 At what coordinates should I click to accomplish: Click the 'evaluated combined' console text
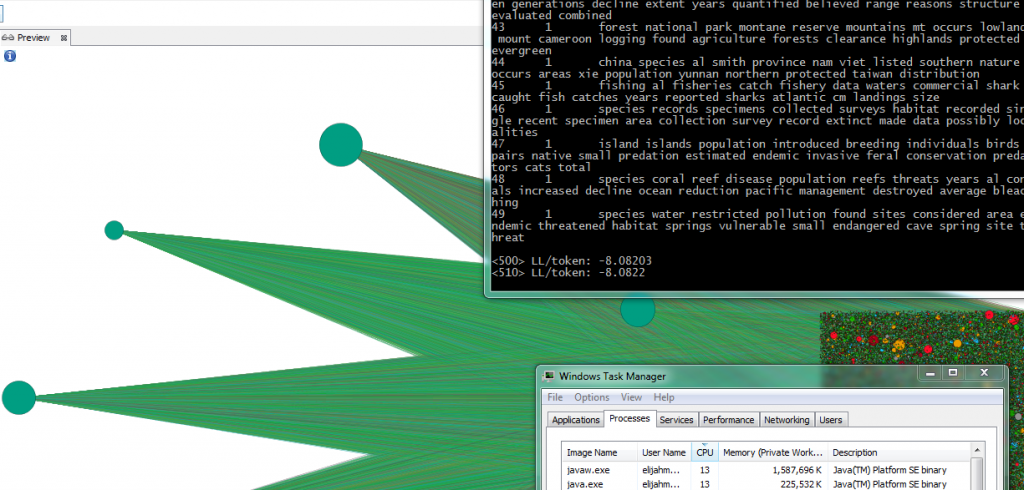(x=552, y=15)
